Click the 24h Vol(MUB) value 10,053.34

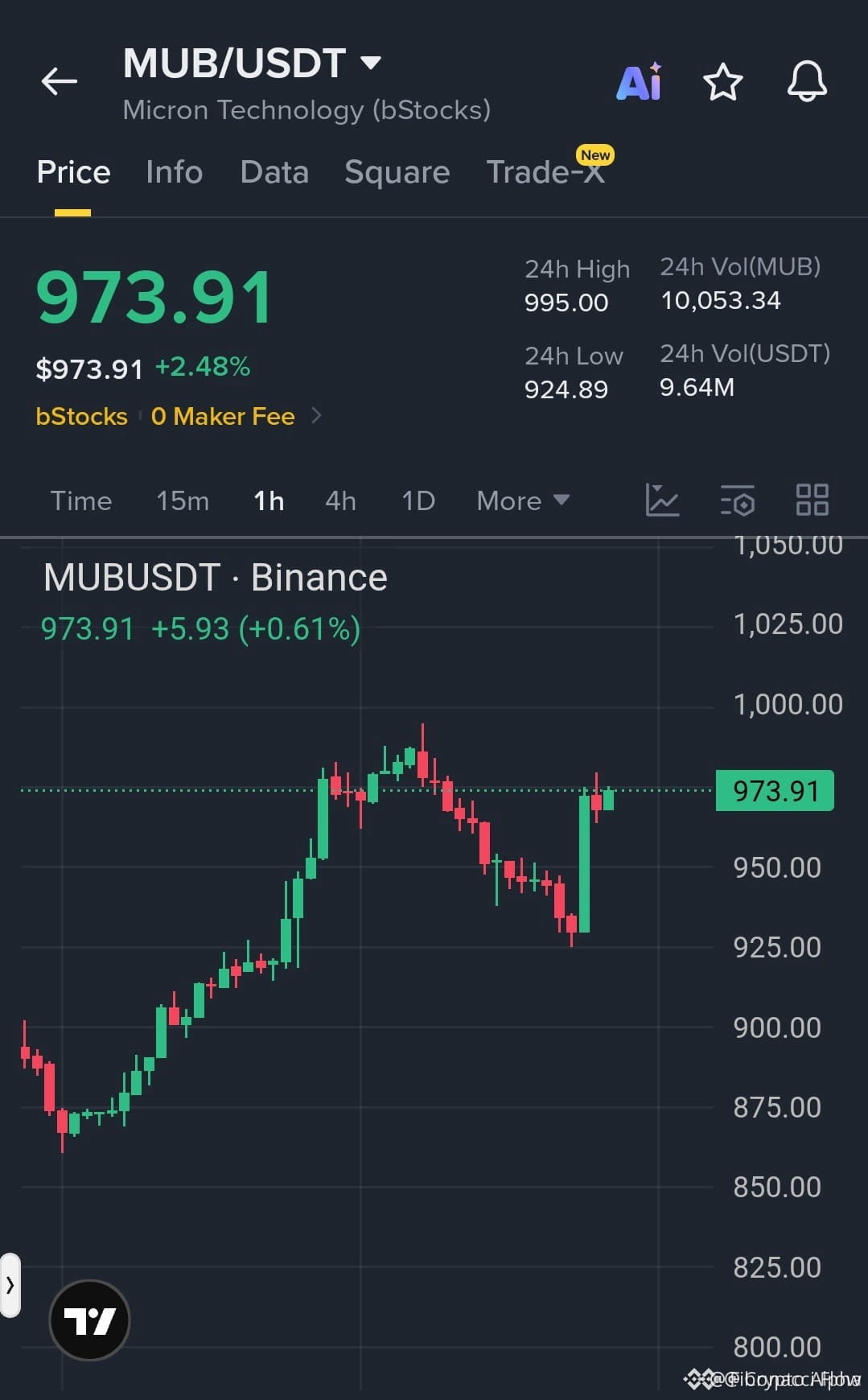(721, 300)
